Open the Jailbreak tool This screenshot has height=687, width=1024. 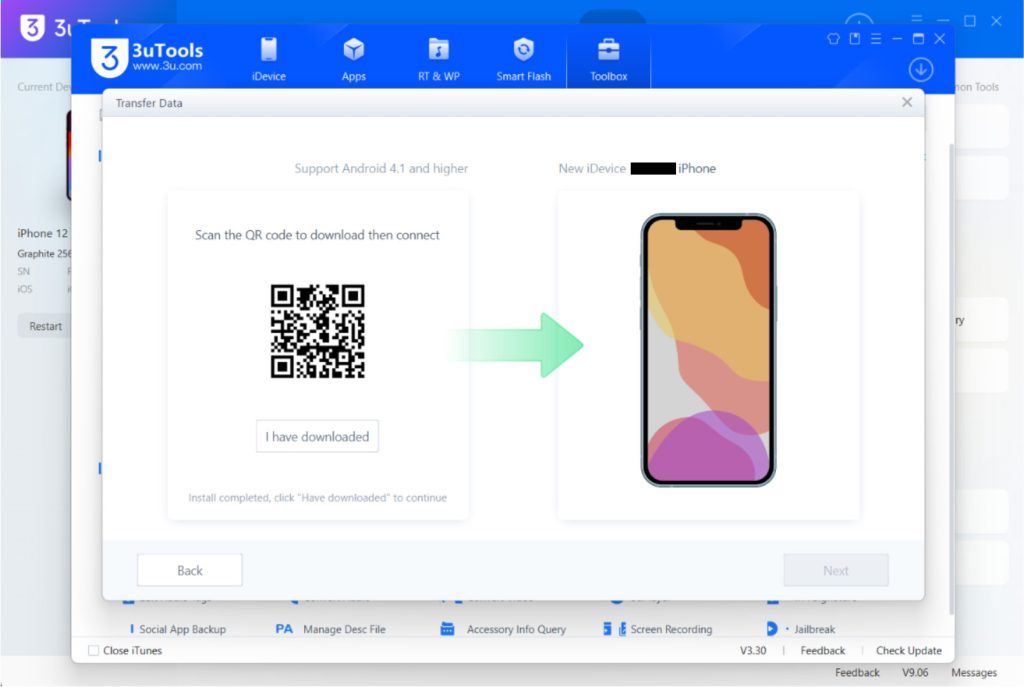coord(801,629)
